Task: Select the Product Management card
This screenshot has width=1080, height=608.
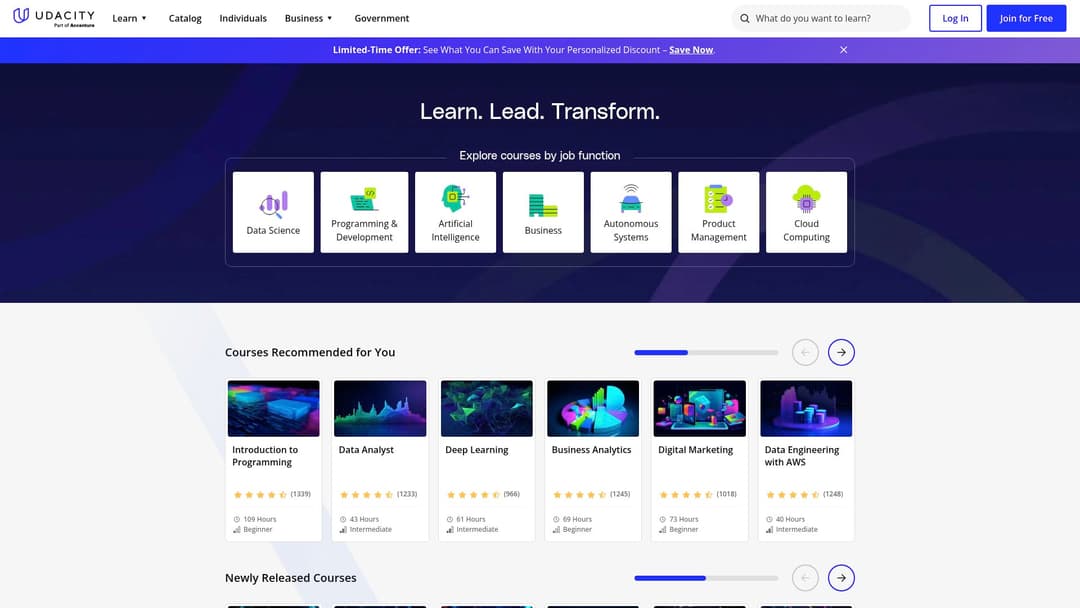Action: click(718, 212)
